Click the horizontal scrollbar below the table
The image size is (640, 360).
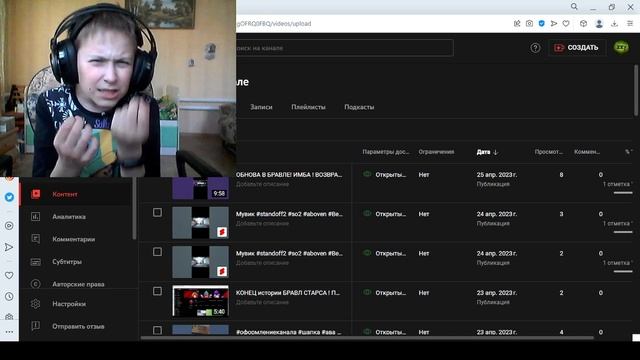(x=367, y=338)
